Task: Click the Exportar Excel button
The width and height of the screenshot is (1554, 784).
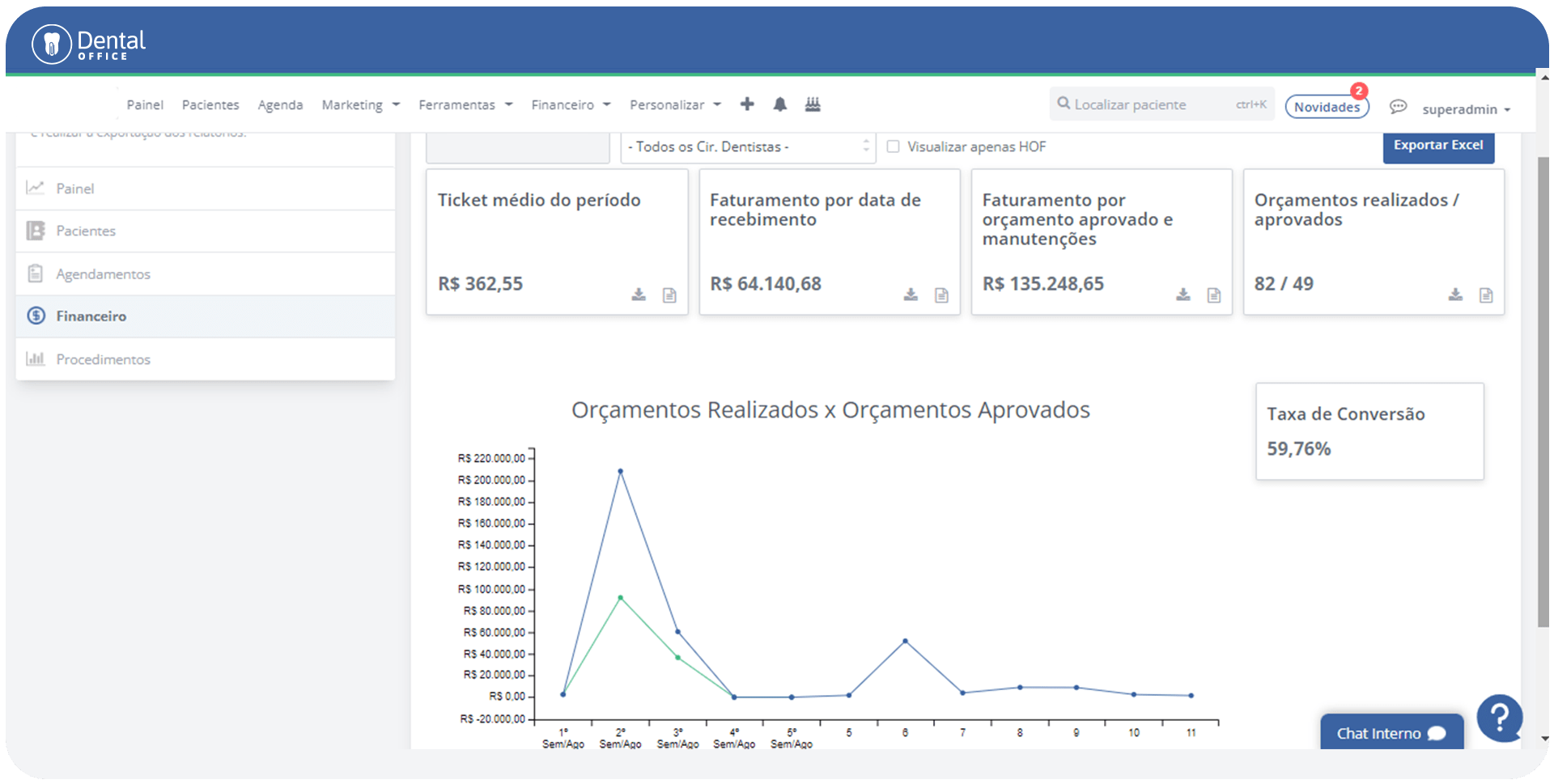Action: click(x=1438, y=146)
